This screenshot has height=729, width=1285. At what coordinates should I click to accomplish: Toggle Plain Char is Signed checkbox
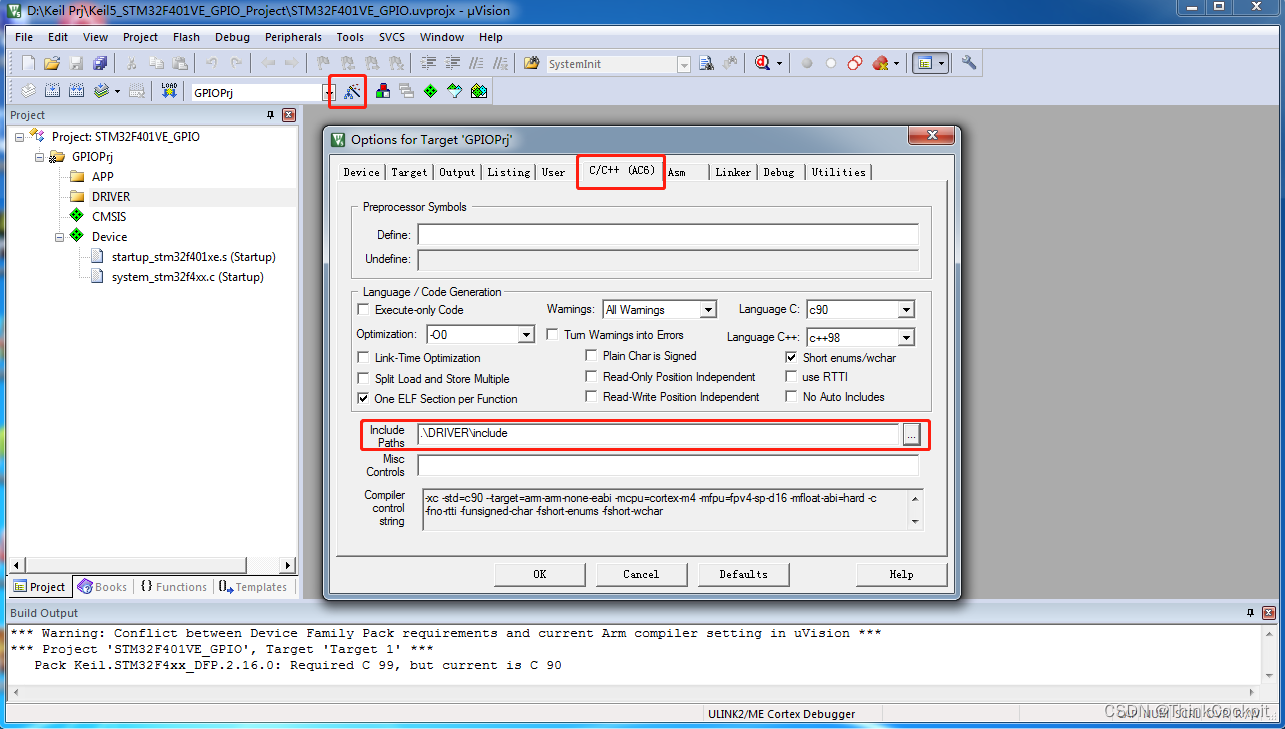click(592, 356)
